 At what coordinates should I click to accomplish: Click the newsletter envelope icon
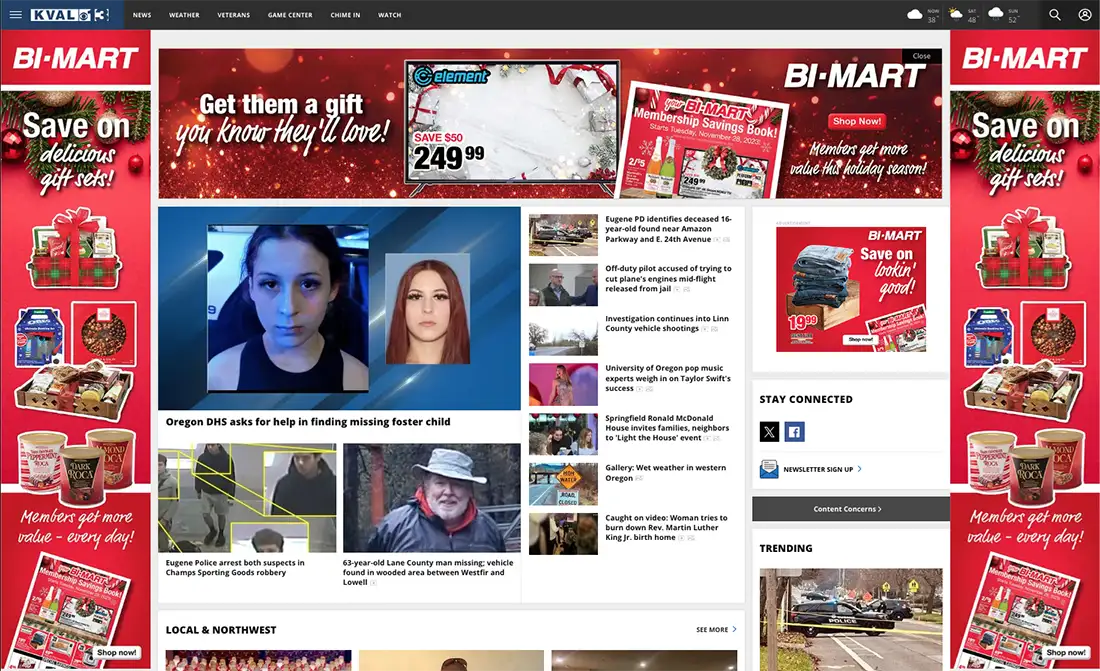pyautogui.click(x=769, y=469)
